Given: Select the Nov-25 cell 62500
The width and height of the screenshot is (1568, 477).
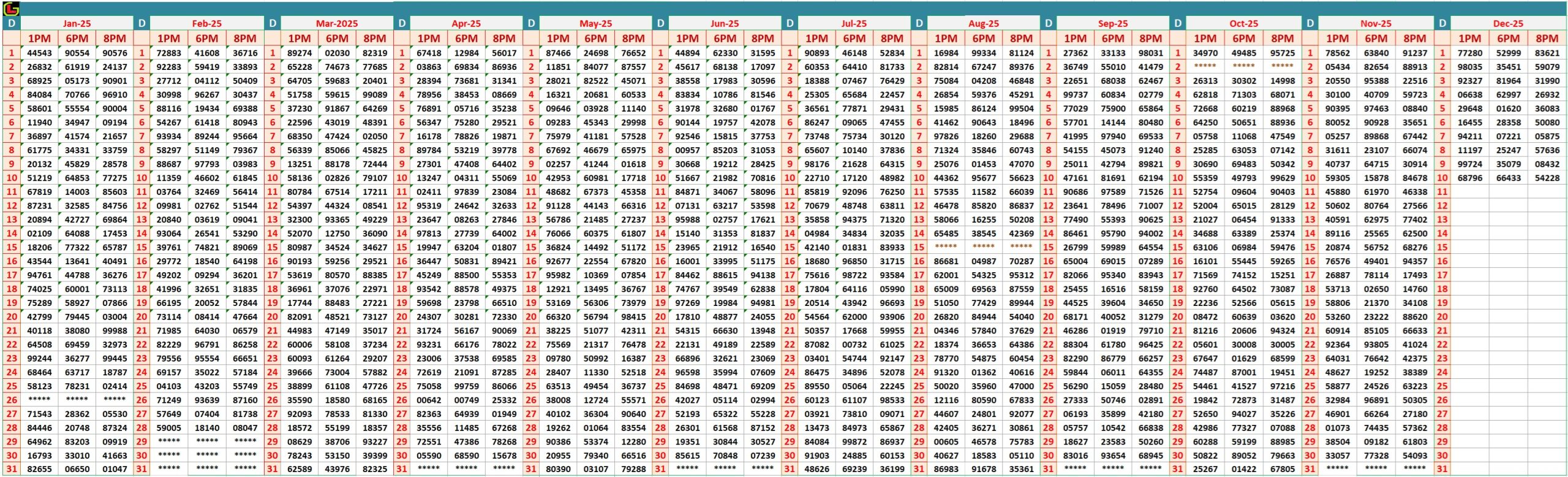Looking at the screenshot, I should 1415,234.
